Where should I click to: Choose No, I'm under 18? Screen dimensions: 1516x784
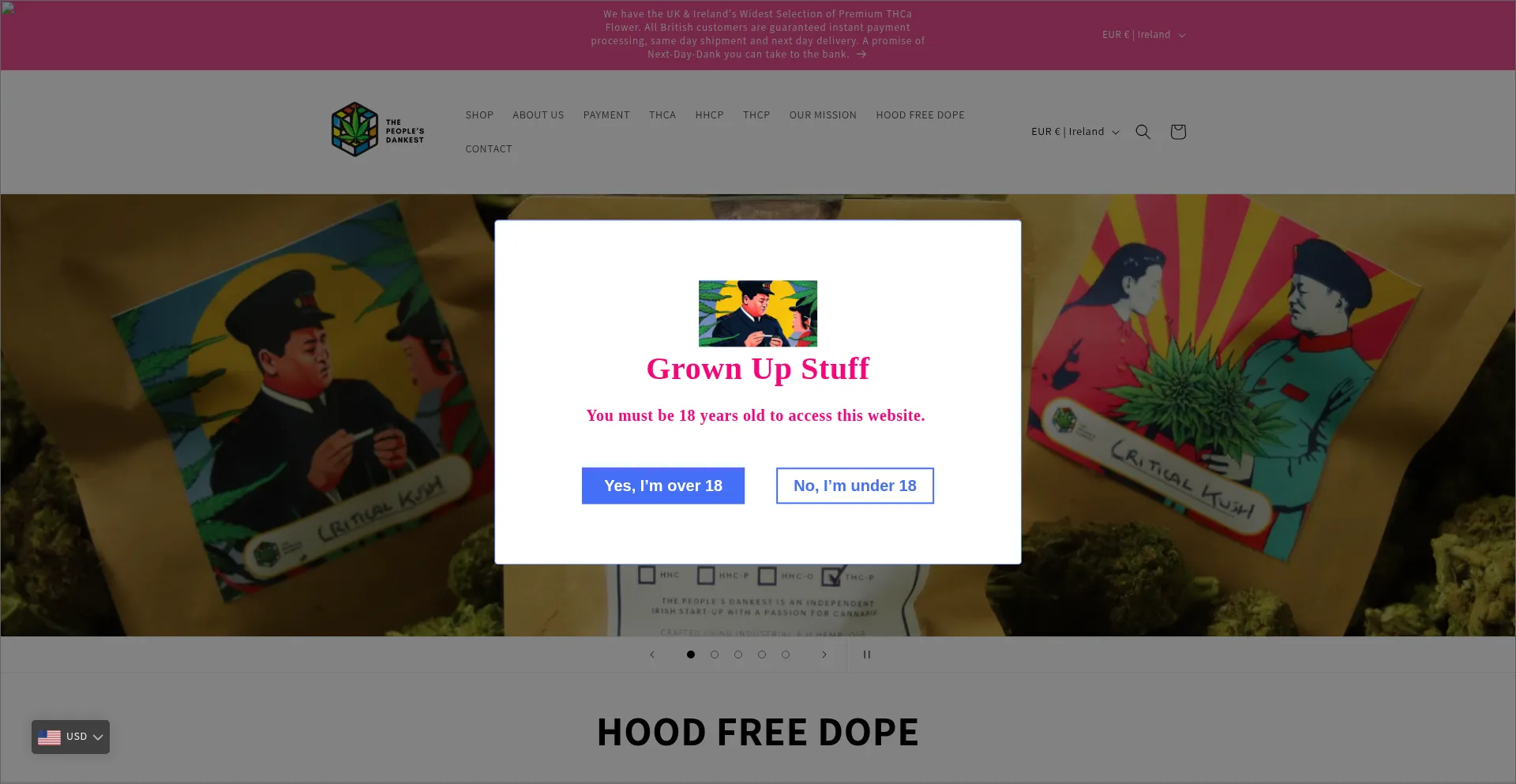click(855, 486)
